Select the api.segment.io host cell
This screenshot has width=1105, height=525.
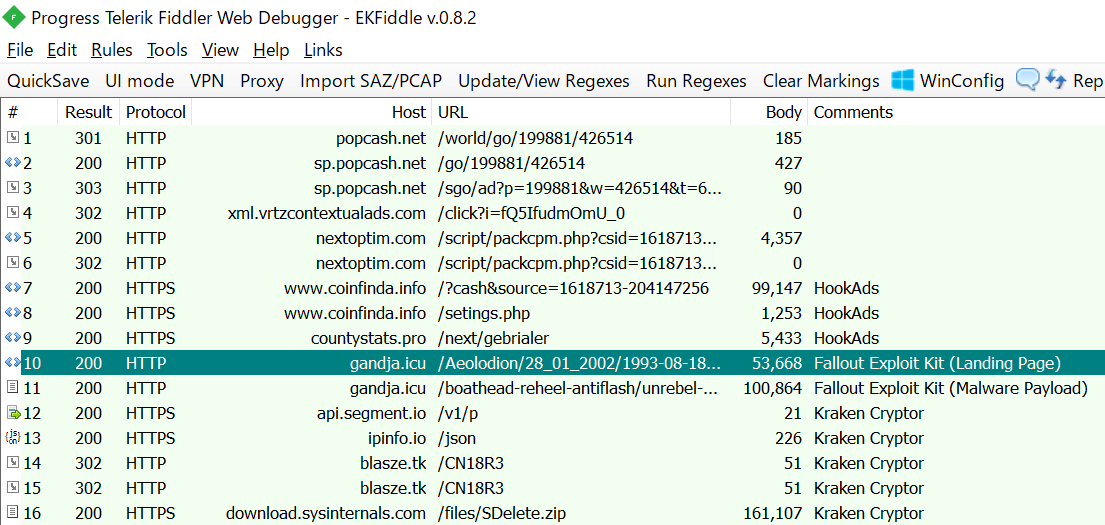371,412
